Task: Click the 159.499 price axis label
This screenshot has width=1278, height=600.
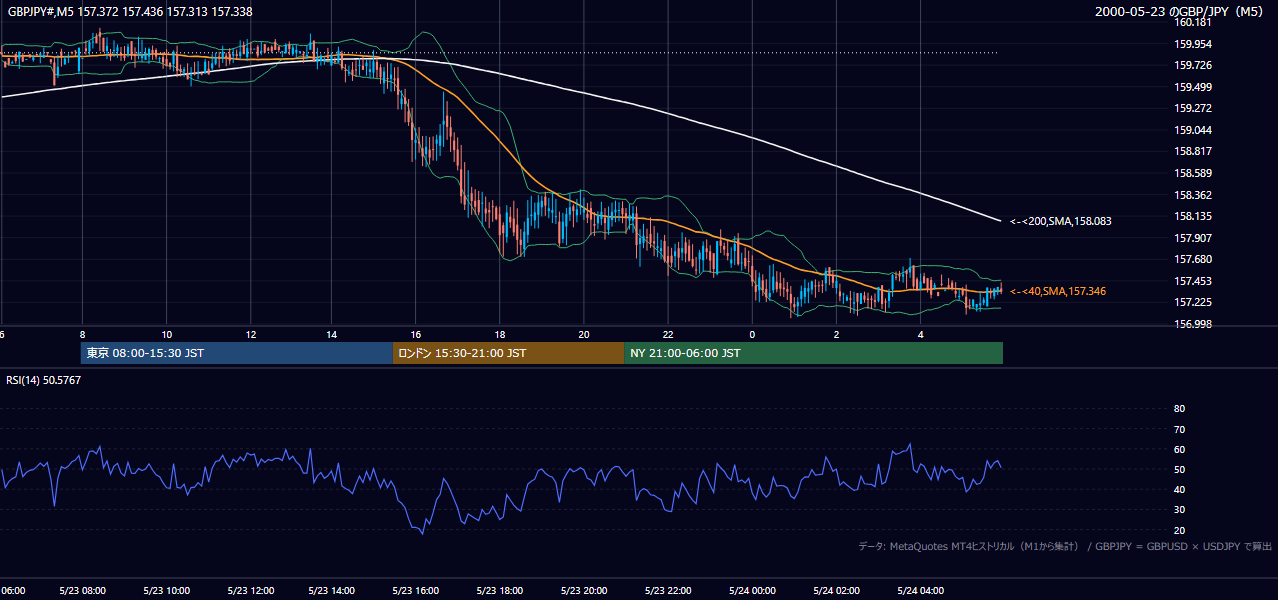Action: point(1193,87)
